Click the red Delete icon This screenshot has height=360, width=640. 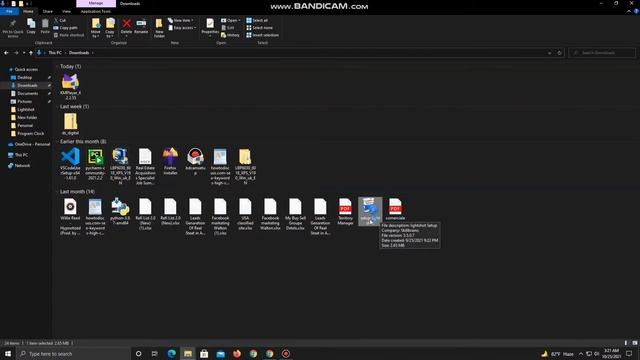coord(127,24)
